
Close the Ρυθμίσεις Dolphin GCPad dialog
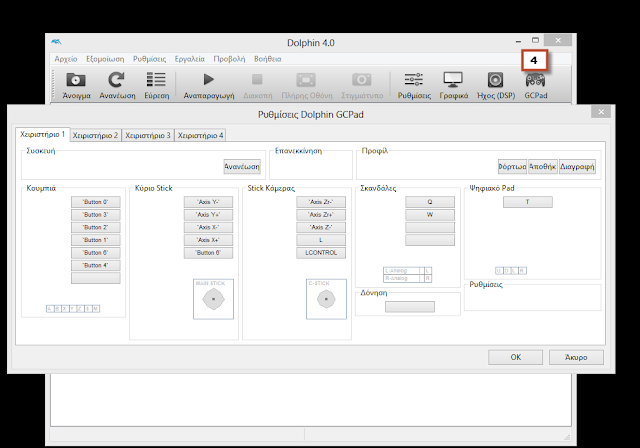601,112
